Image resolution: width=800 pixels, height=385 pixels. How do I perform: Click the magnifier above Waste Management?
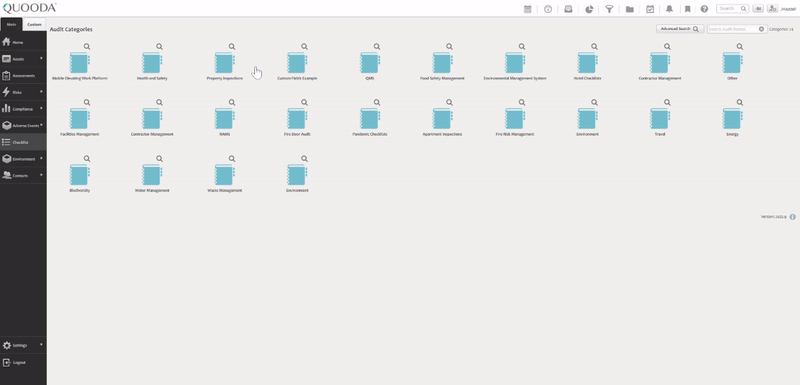tap(232, 159)
